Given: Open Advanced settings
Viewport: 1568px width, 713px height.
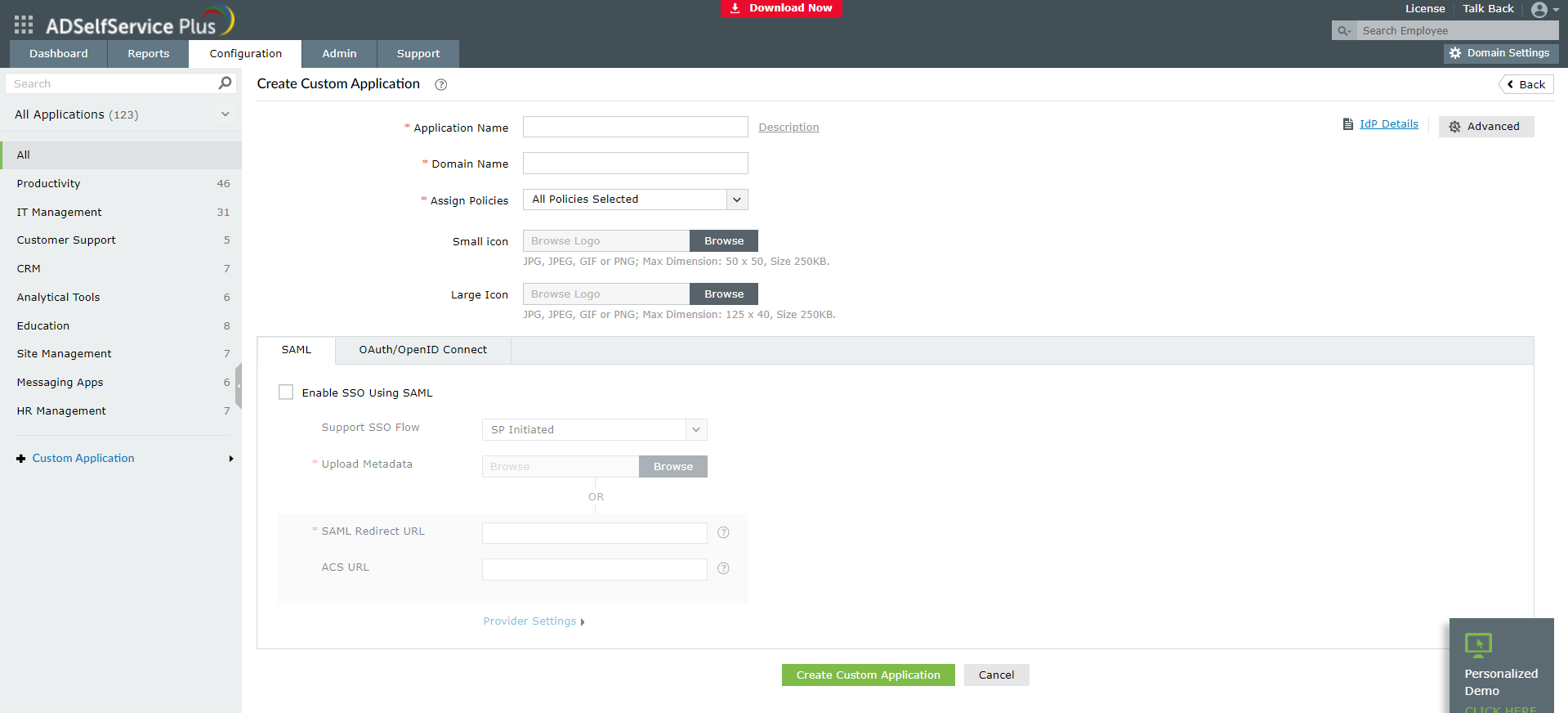Looking at the screenshot, I should point(1486,127).
